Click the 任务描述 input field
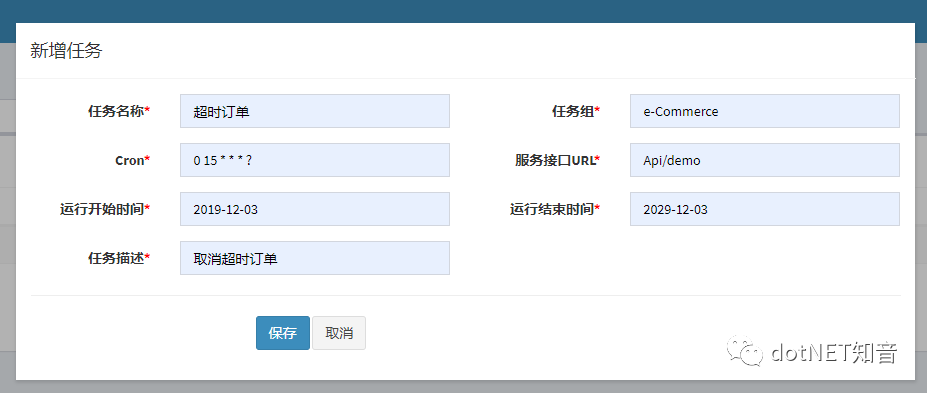The height and width of the screenshot is (393, 927). (x=315, y=258)
